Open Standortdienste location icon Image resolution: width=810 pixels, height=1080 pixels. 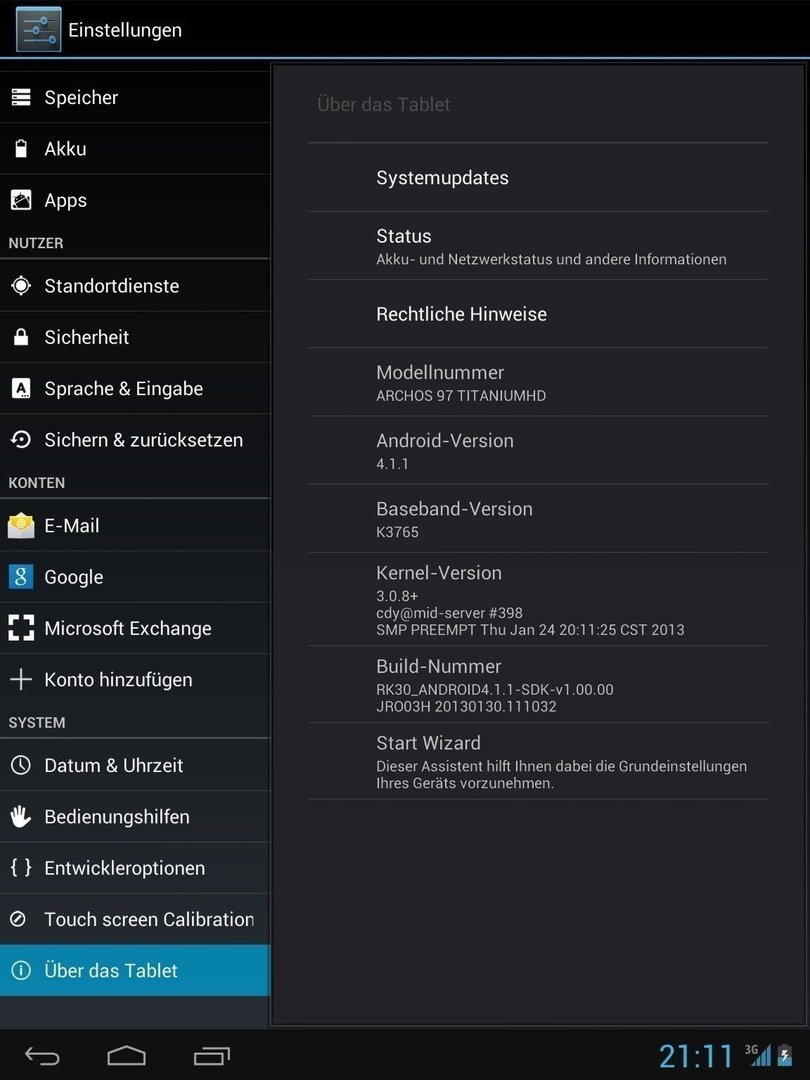[21, 285]
